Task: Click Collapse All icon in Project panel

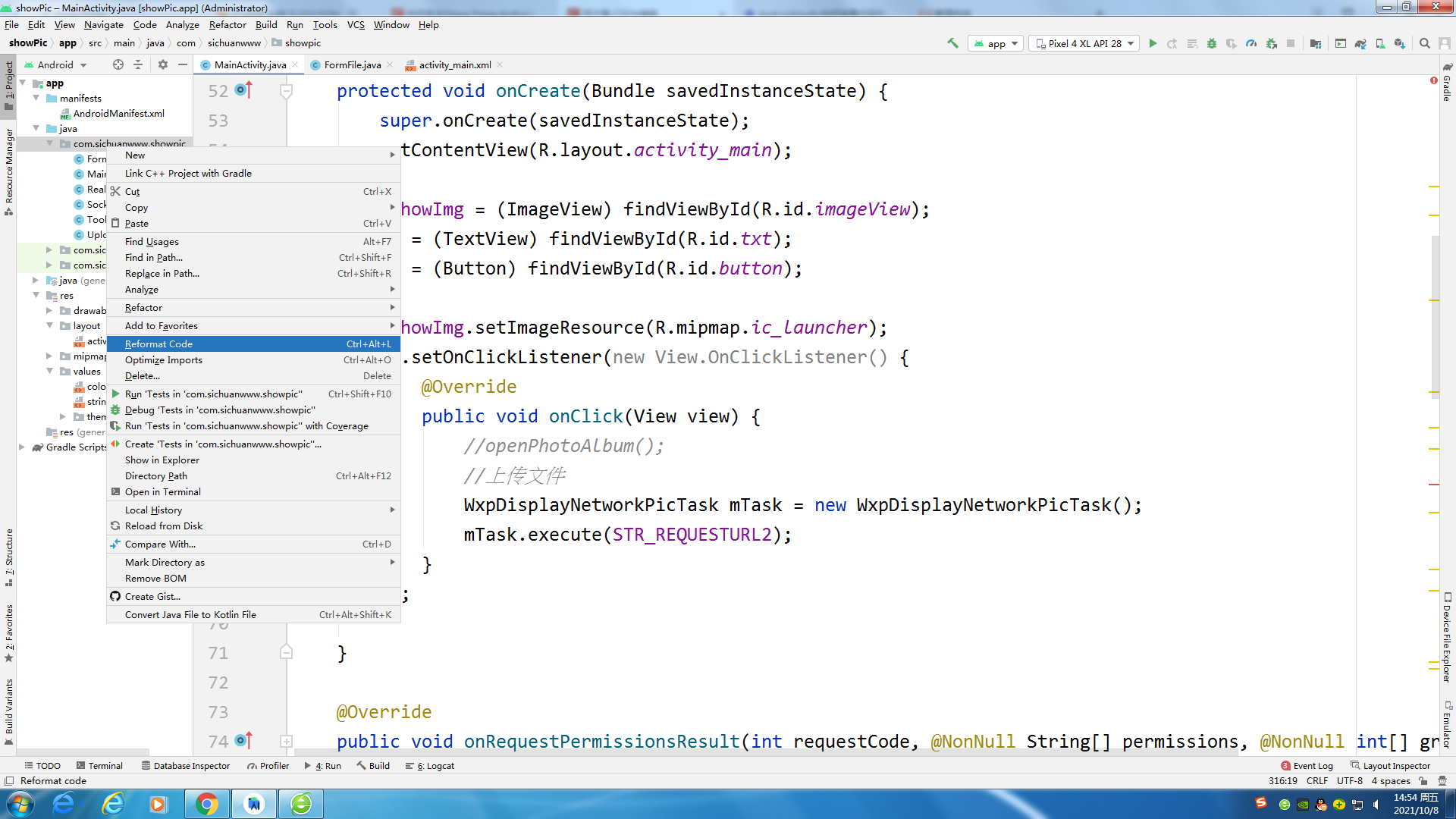Action: (138, 64)
